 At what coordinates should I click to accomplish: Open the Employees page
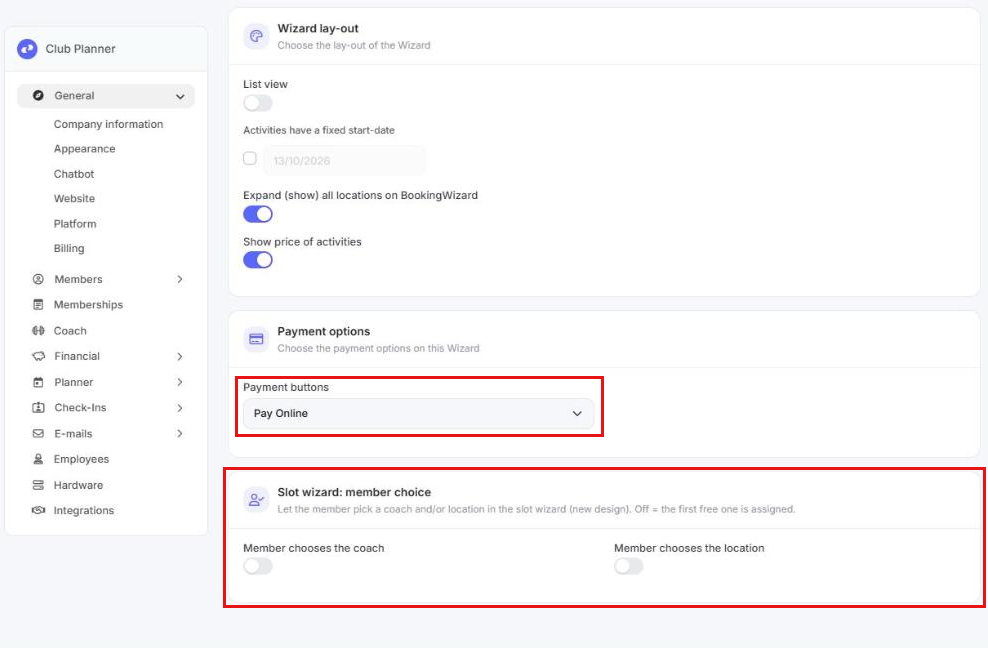click(x=81, y=460)
